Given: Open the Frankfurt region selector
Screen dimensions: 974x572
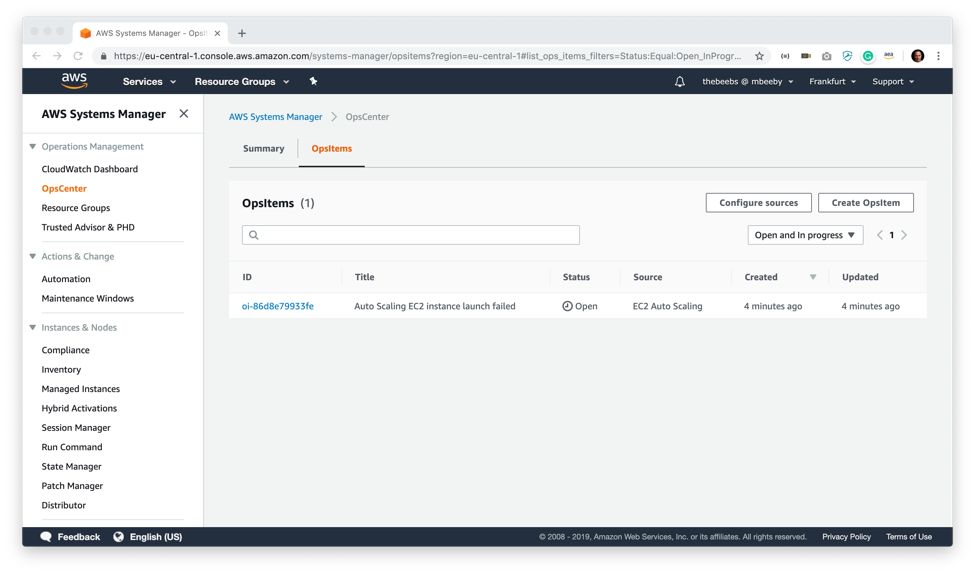Looking at the screenshot, I should (832, 81).
